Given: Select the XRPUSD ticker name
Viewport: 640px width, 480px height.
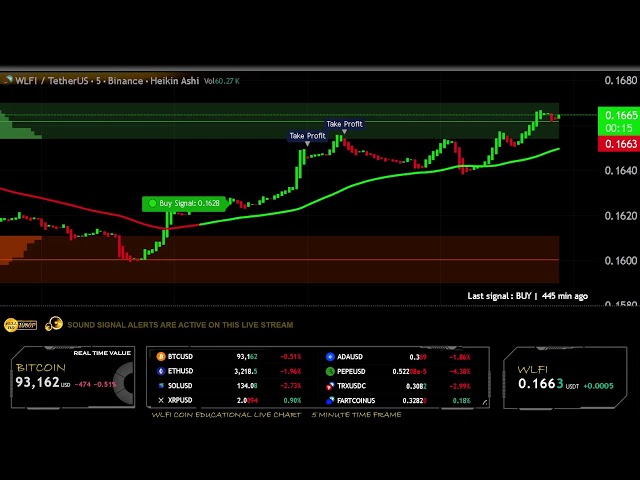Looking at the screenshot, I should tap(180, 400).
